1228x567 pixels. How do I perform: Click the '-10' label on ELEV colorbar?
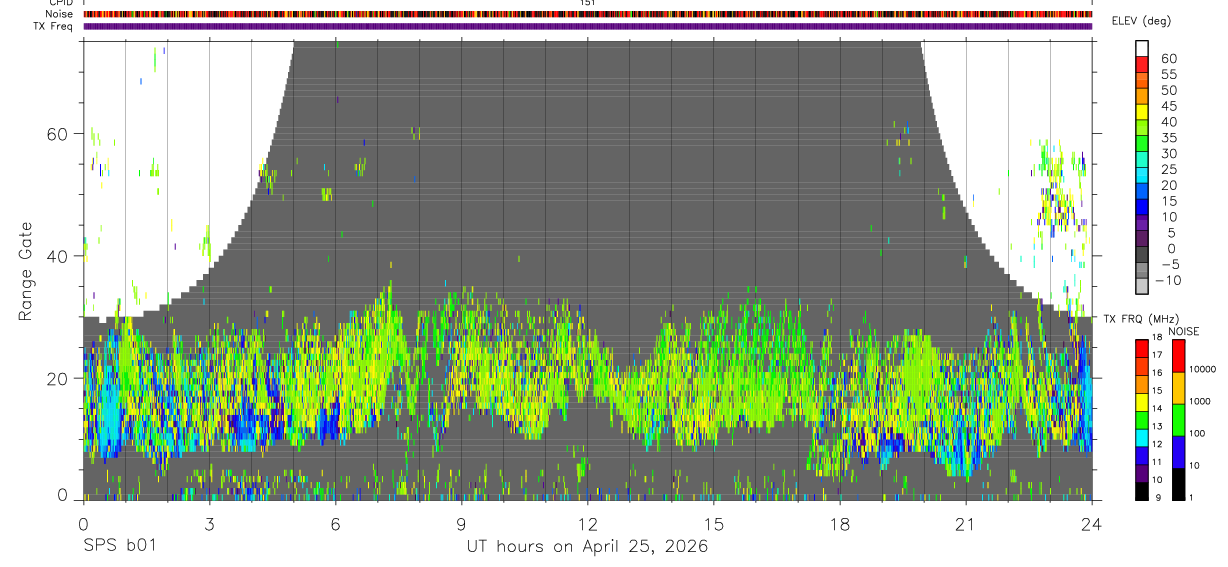point(1169,280)
